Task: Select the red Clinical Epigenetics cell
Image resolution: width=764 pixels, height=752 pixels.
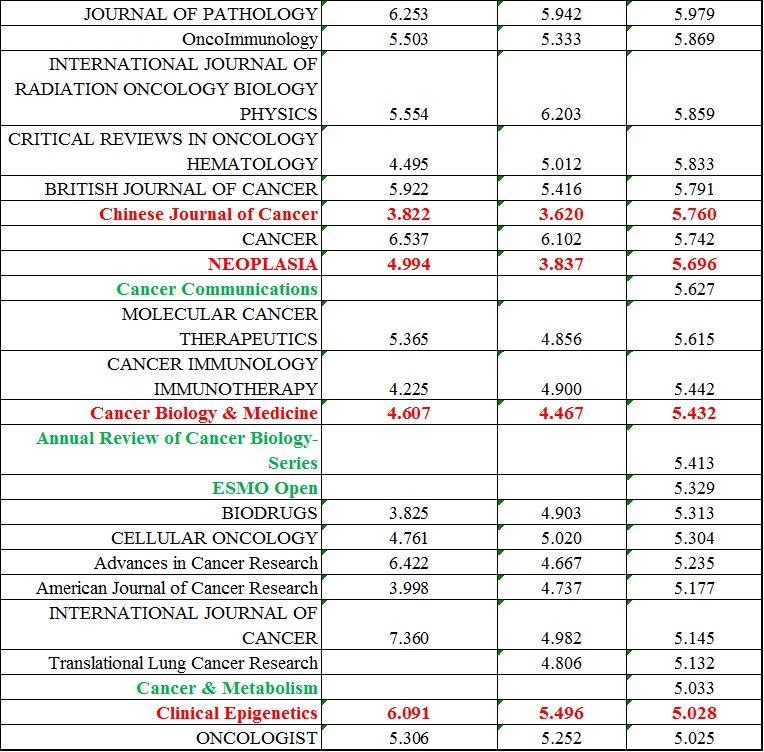Action: tap(161, 713)
